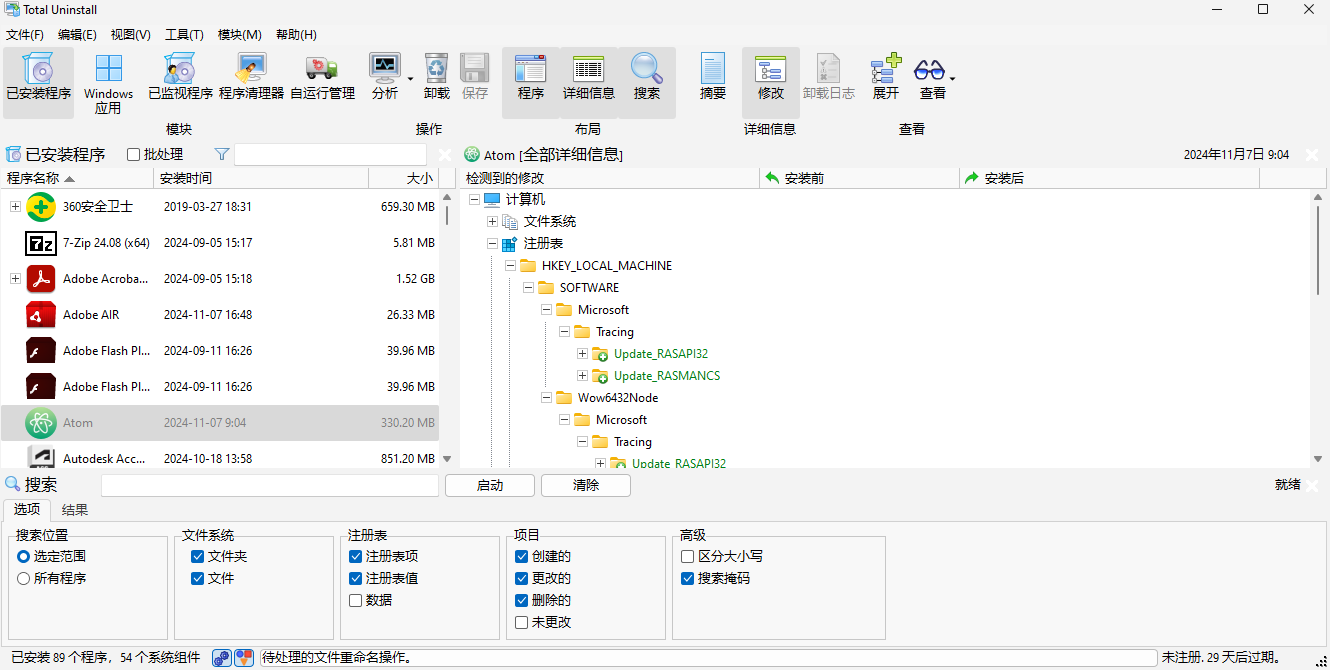Image resolution: width=1330 pixels, height=670 pixels.
Task: Open the 分析 dropdown arrow
Action: [x=410, y=79]
